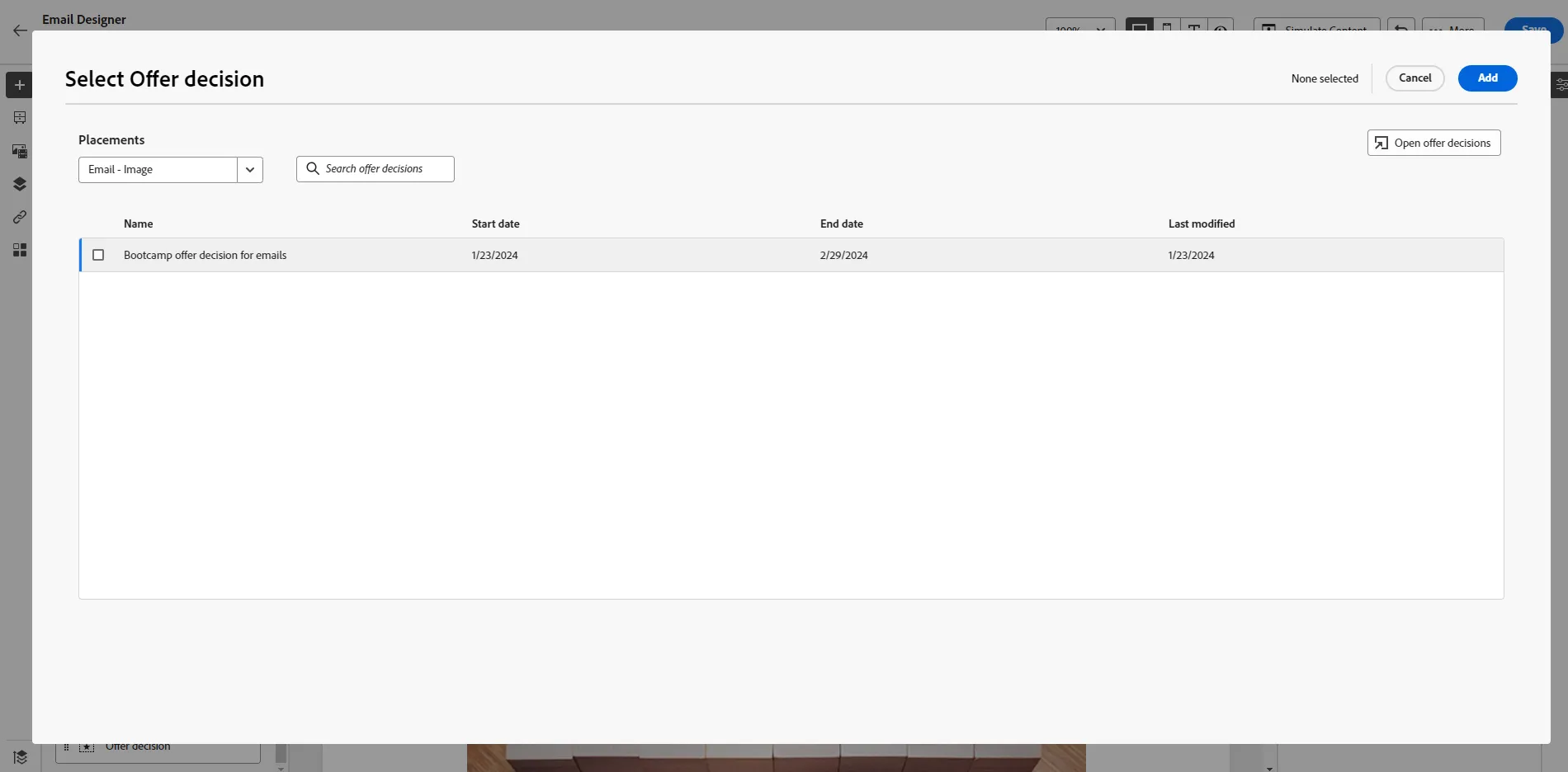Open the grid blocks sidebar icon
Viewport: 1568px width, 772px height.
pyautogui.click(x=20, y=250)
